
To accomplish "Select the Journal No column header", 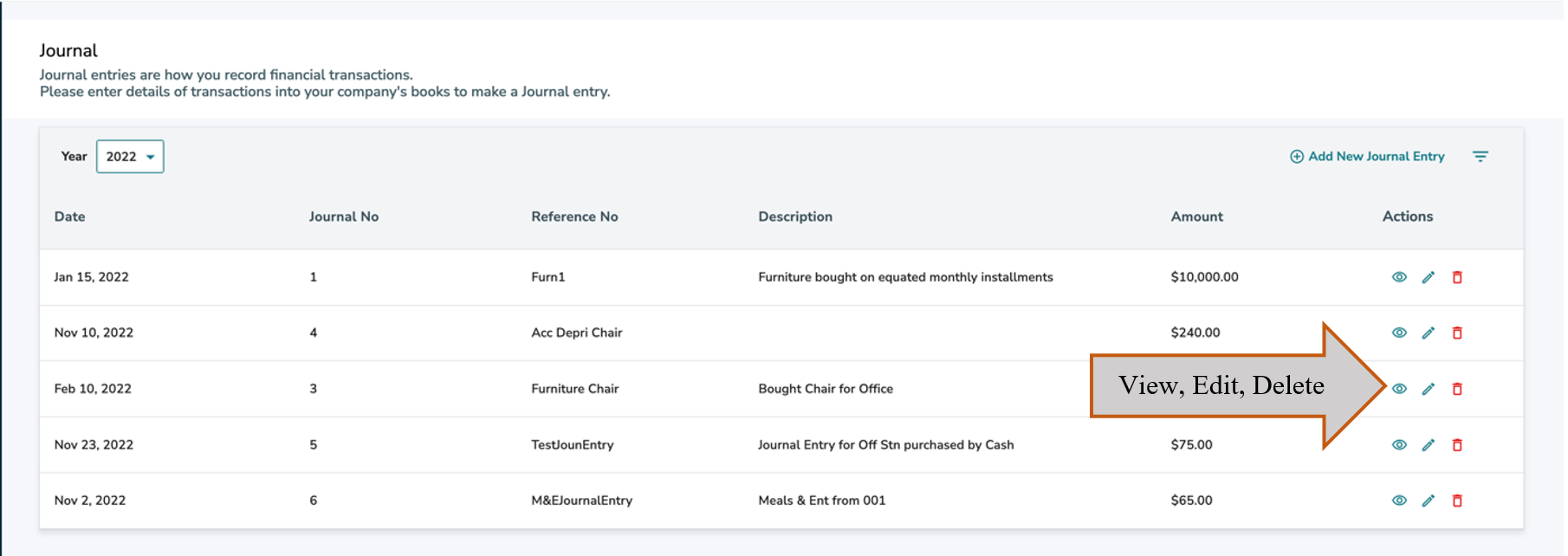I will click(x=343, y=217).
